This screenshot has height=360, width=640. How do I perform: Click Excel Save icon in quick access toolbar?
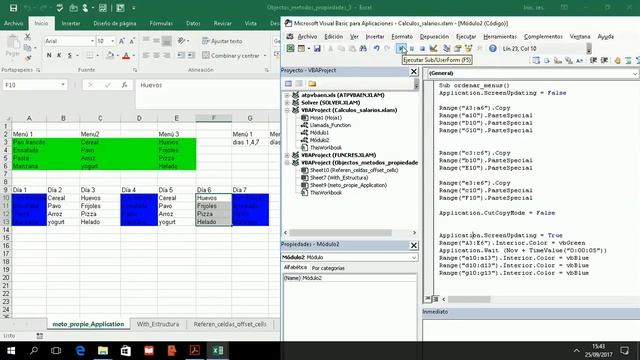pos(13,7)
